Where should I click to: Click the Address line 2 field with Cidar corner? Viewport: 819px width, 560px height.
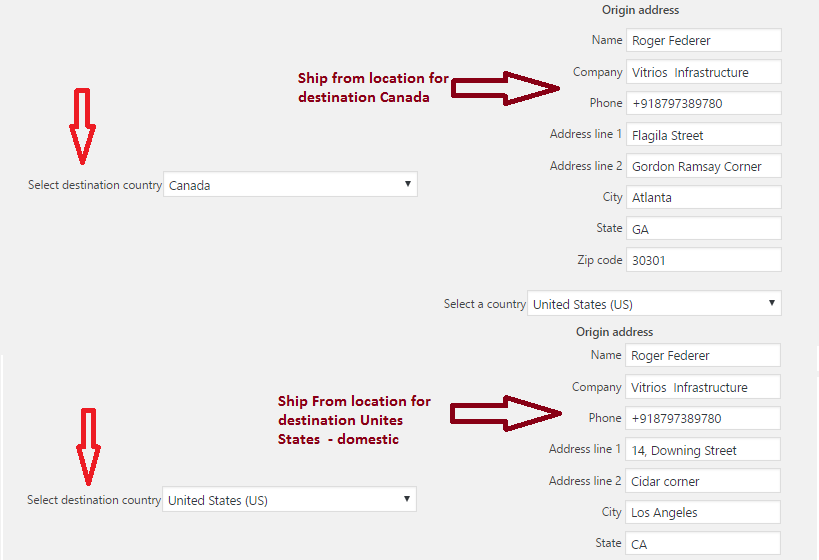(x=703, y=481)
